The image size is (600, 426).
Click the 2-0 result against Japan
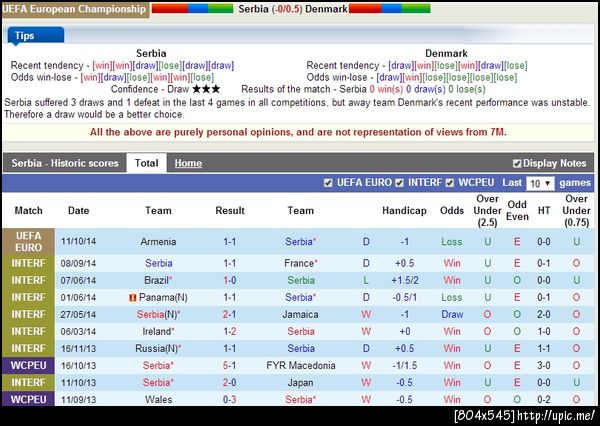click(x=230, y=382)
